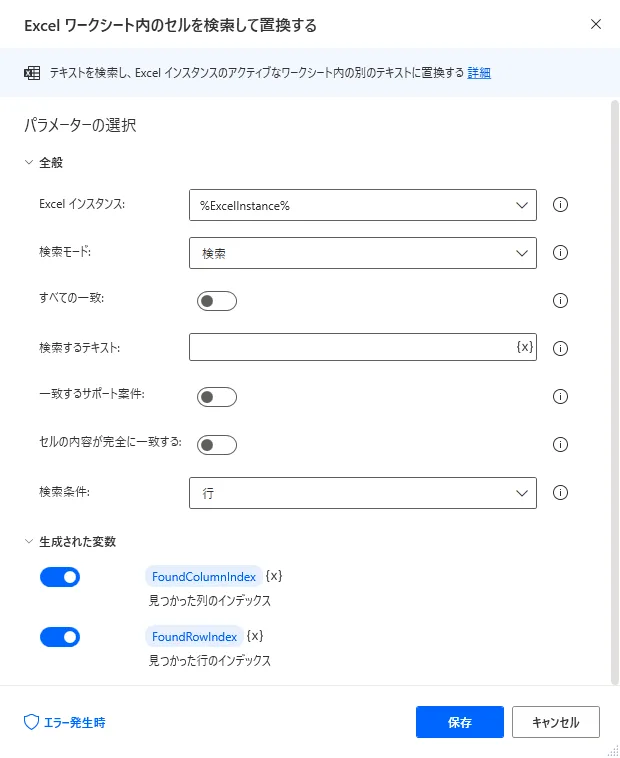Collapse the 全般 section
620x758 pixels.
pos(29,162)
